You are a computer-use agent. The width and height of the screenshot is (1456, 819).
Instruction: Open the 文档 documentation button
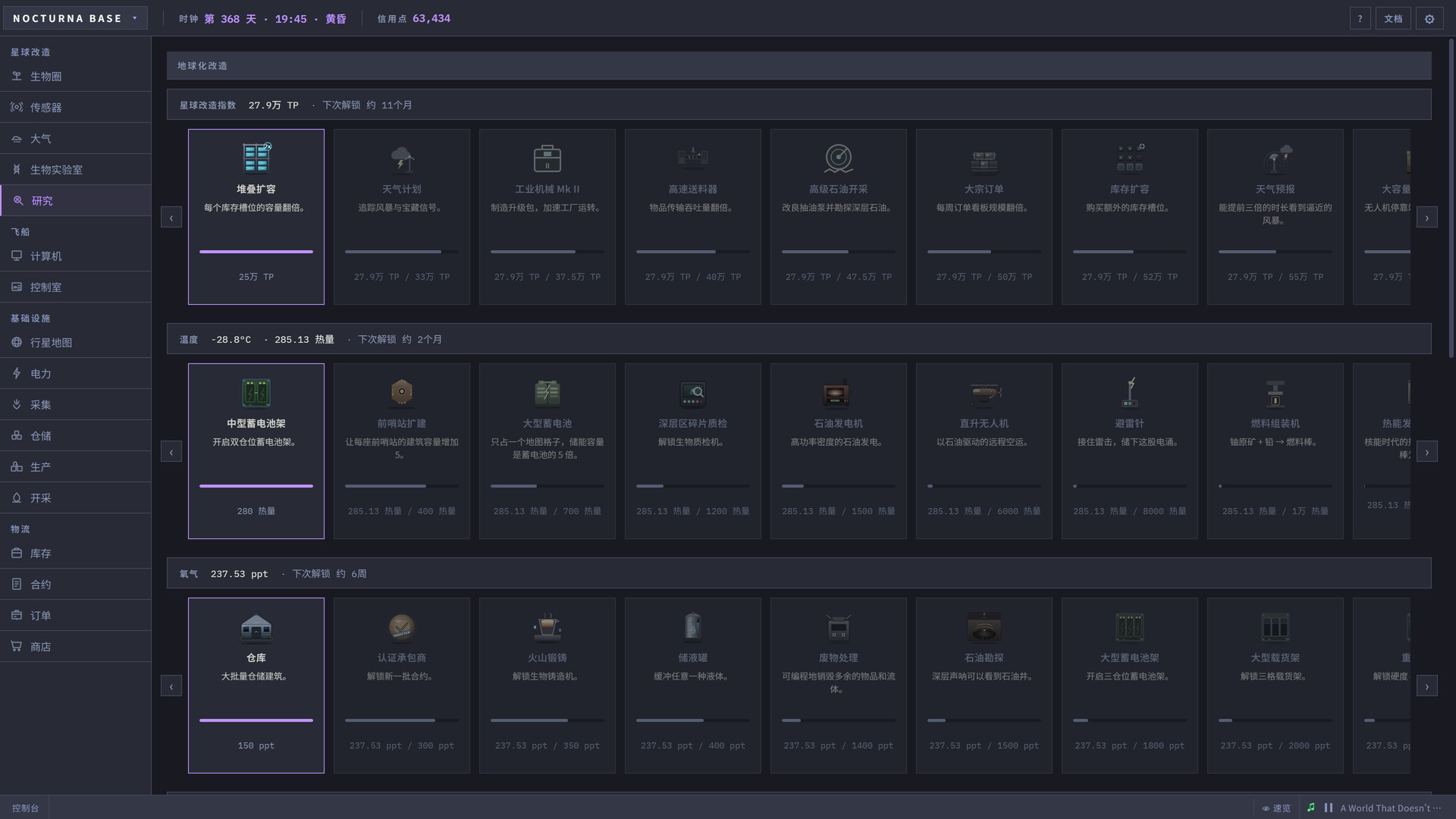[1393, 19]
